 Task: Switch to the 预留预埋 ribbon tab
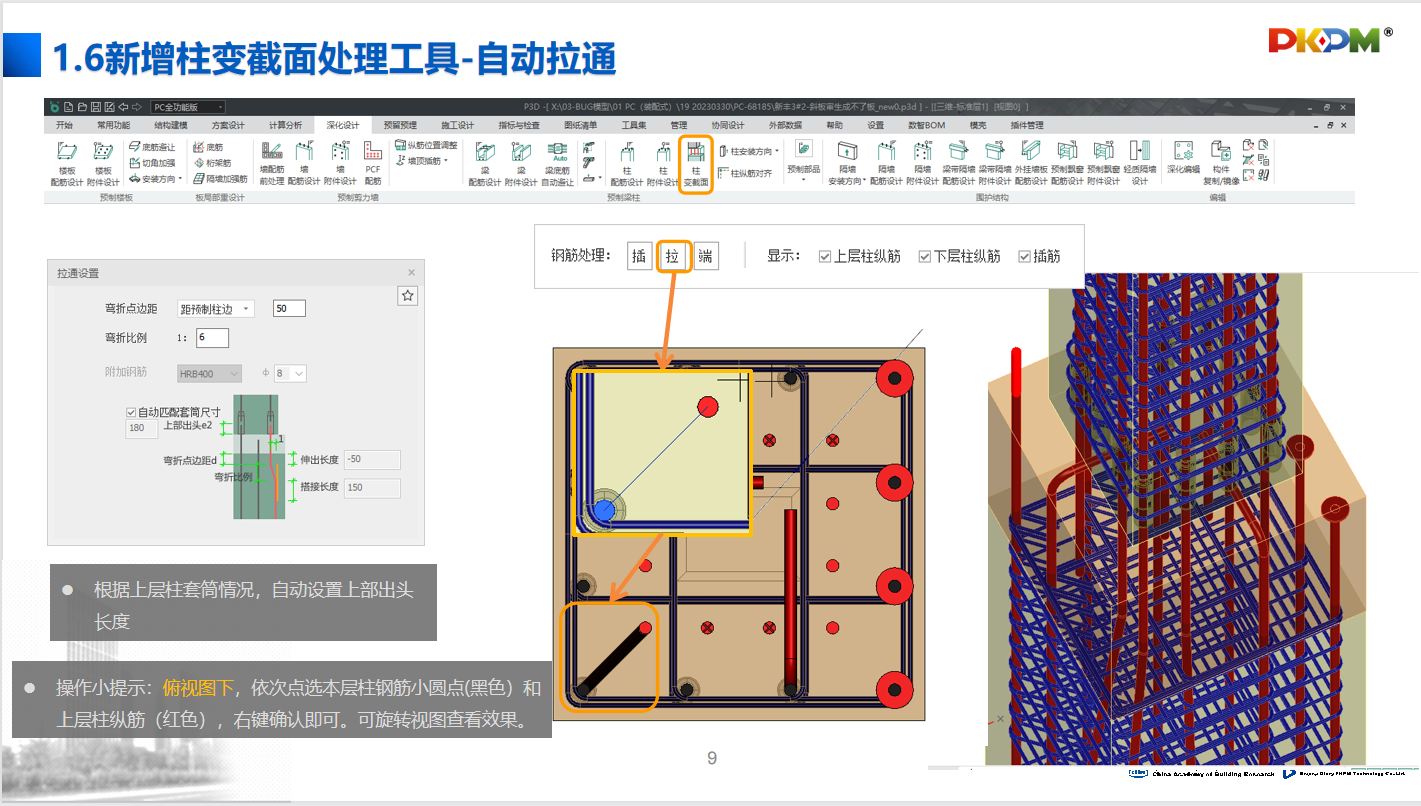point(400,125)
